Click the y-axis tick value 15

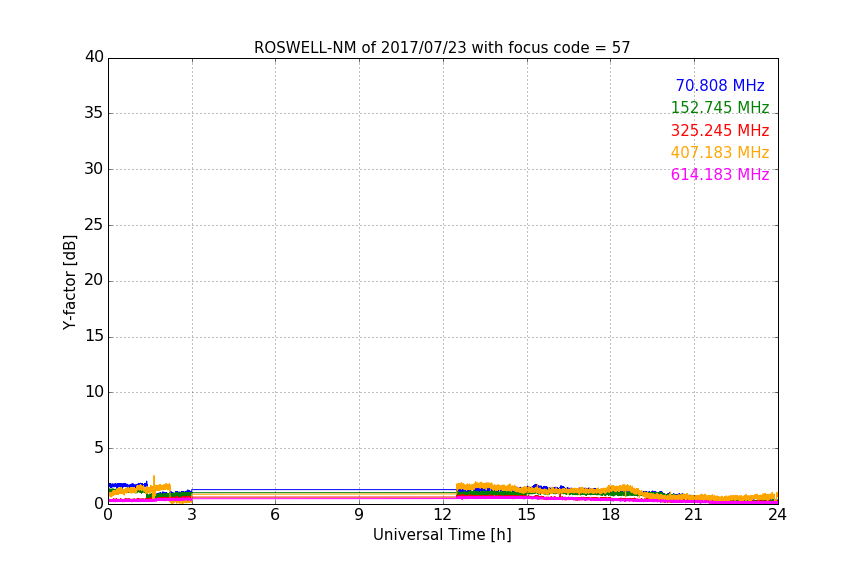click(x=94, y=336)
